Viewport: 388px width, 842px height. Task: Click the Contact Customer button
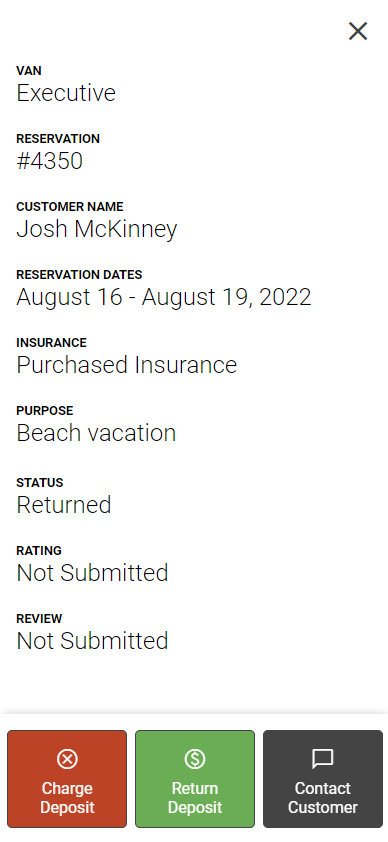323,779
